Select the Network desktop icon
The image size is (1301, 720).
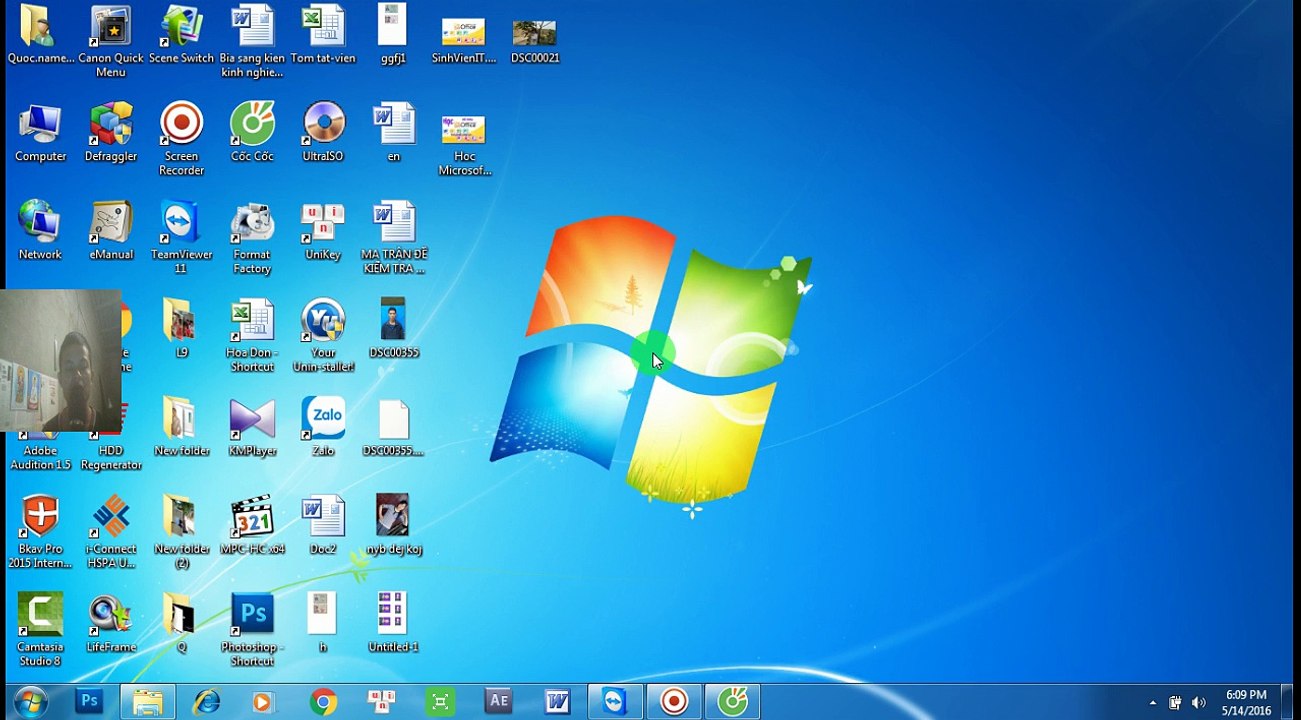click(x=41, y=230)
